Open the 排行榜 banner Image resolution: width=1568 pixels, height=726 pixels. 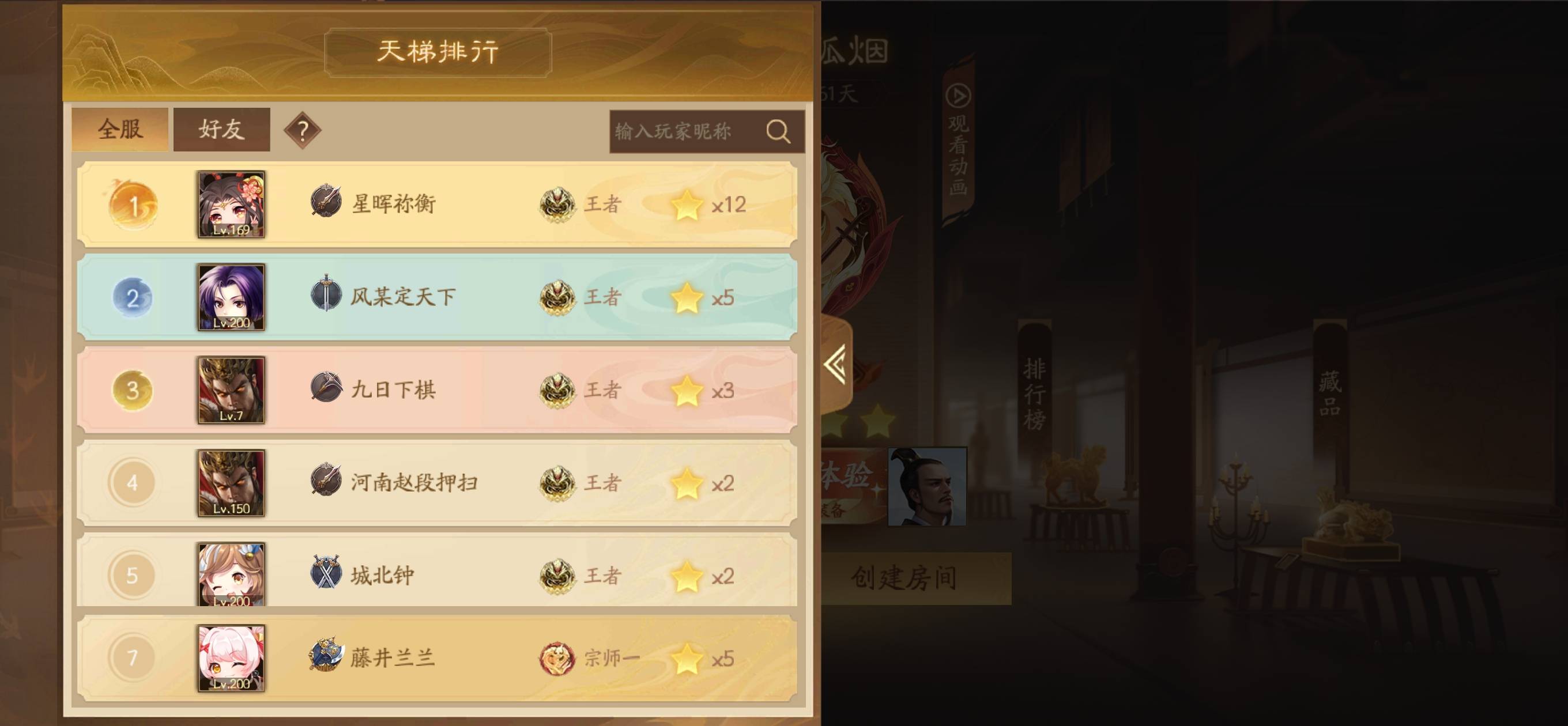coord(1034,394)
